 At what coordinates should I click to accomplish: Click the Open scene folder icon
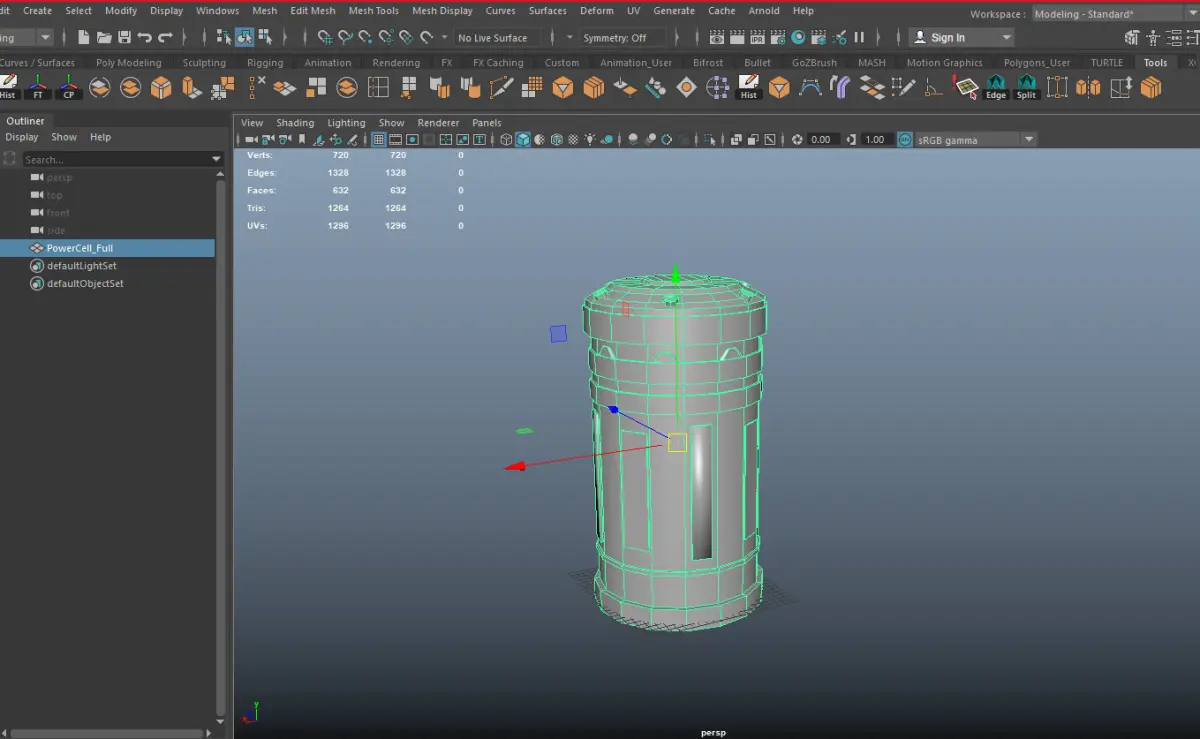(x=104, y=37)
